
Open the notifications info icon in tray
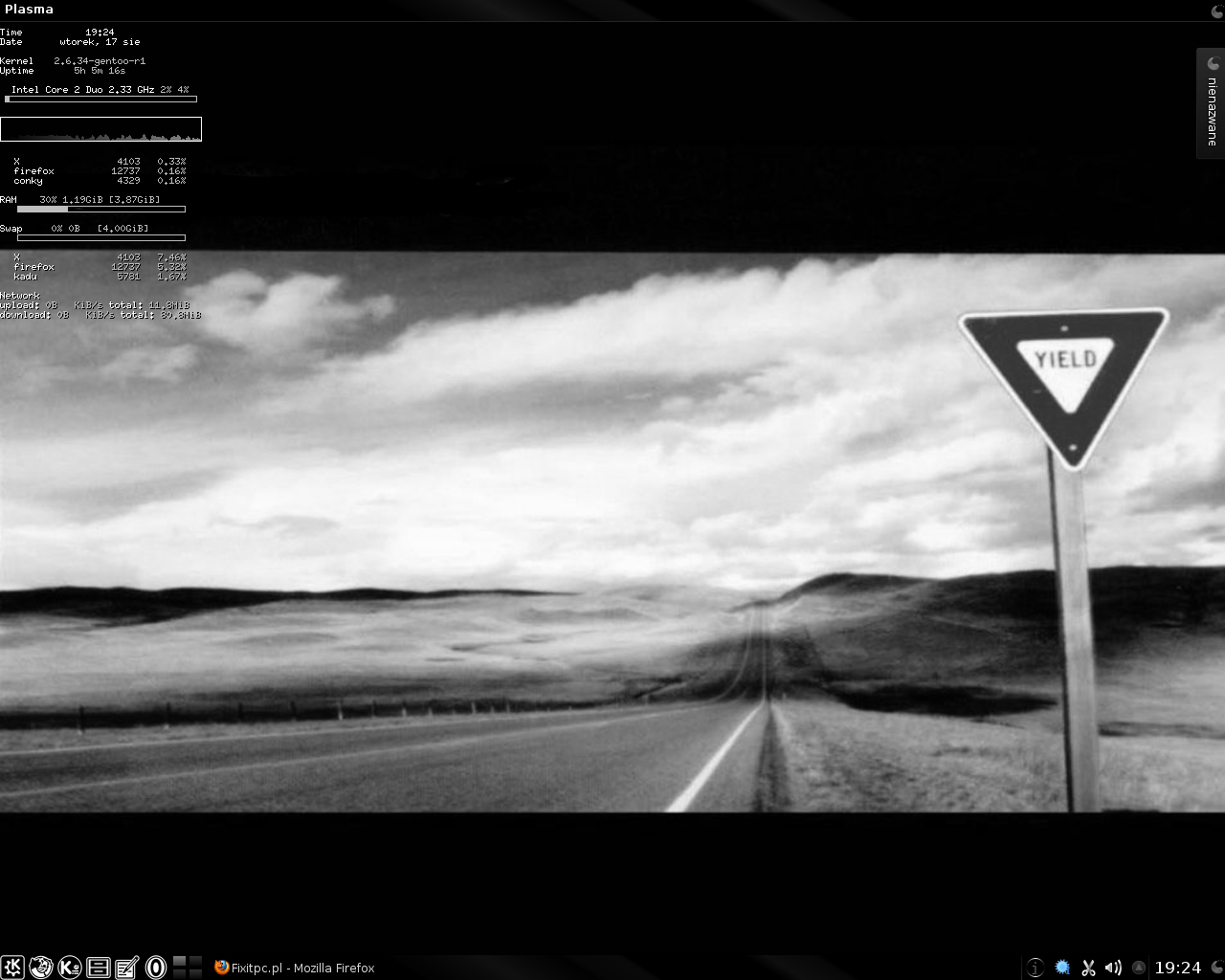point(1035,968)
